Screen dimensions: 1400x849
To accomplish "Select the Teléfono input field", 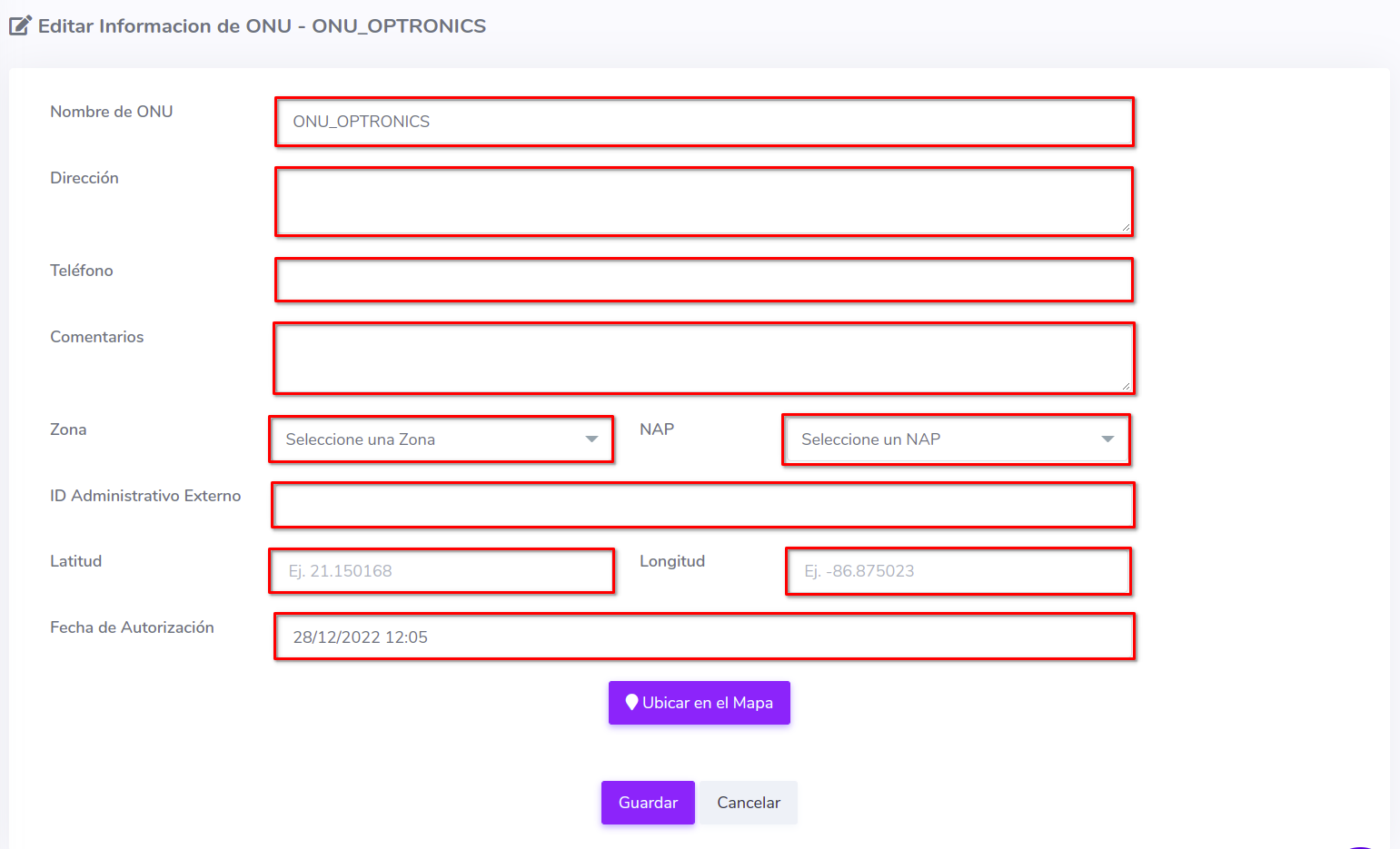I will [x=704, y=280].
